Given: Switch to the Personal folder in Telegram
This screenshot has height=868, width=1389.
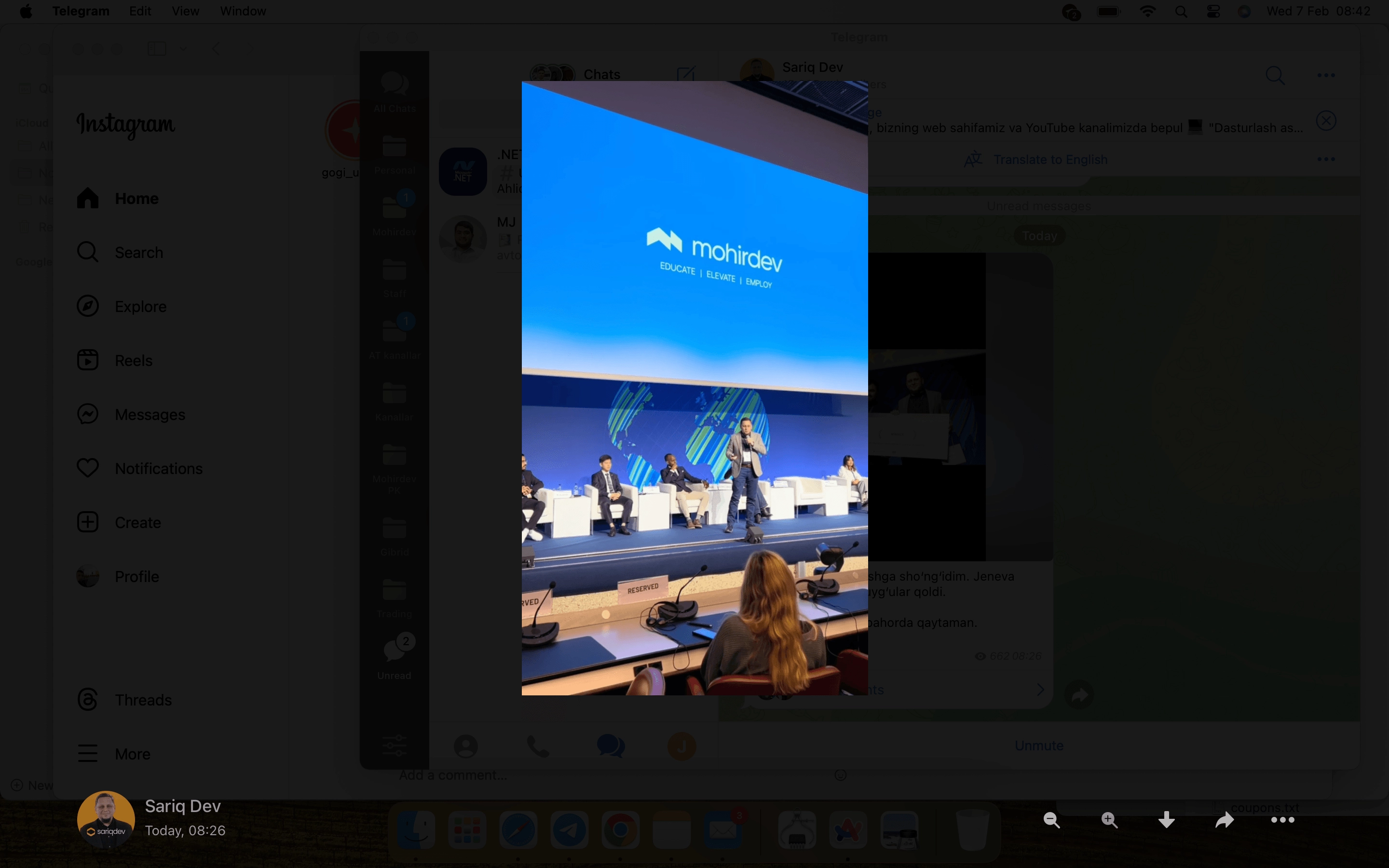Looking at the screenshot, I should [x=395, y=154].
